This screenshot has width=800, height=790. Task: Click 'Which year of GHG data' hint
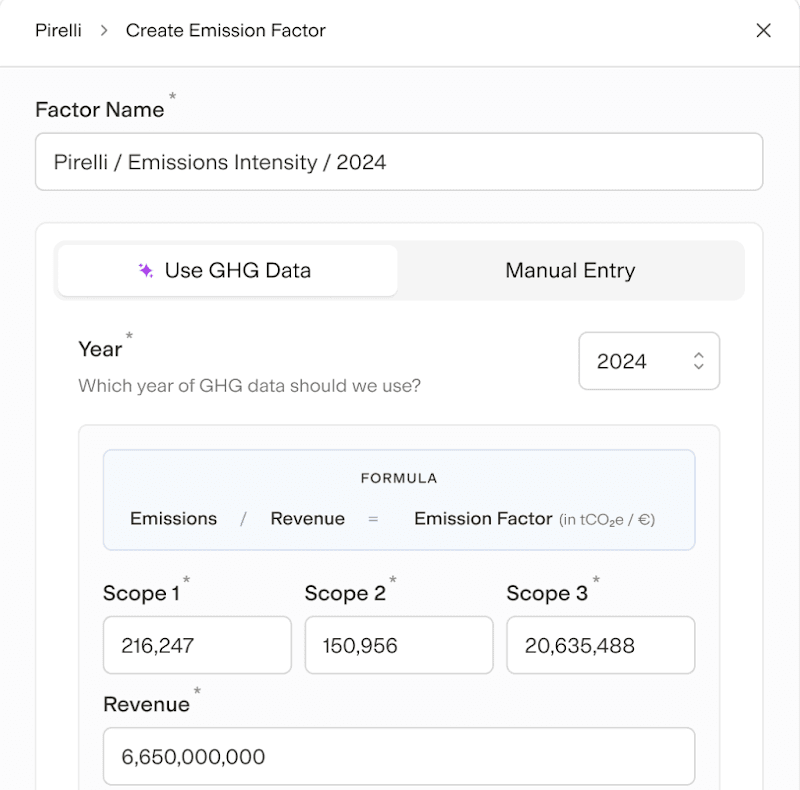coord(249,386)
